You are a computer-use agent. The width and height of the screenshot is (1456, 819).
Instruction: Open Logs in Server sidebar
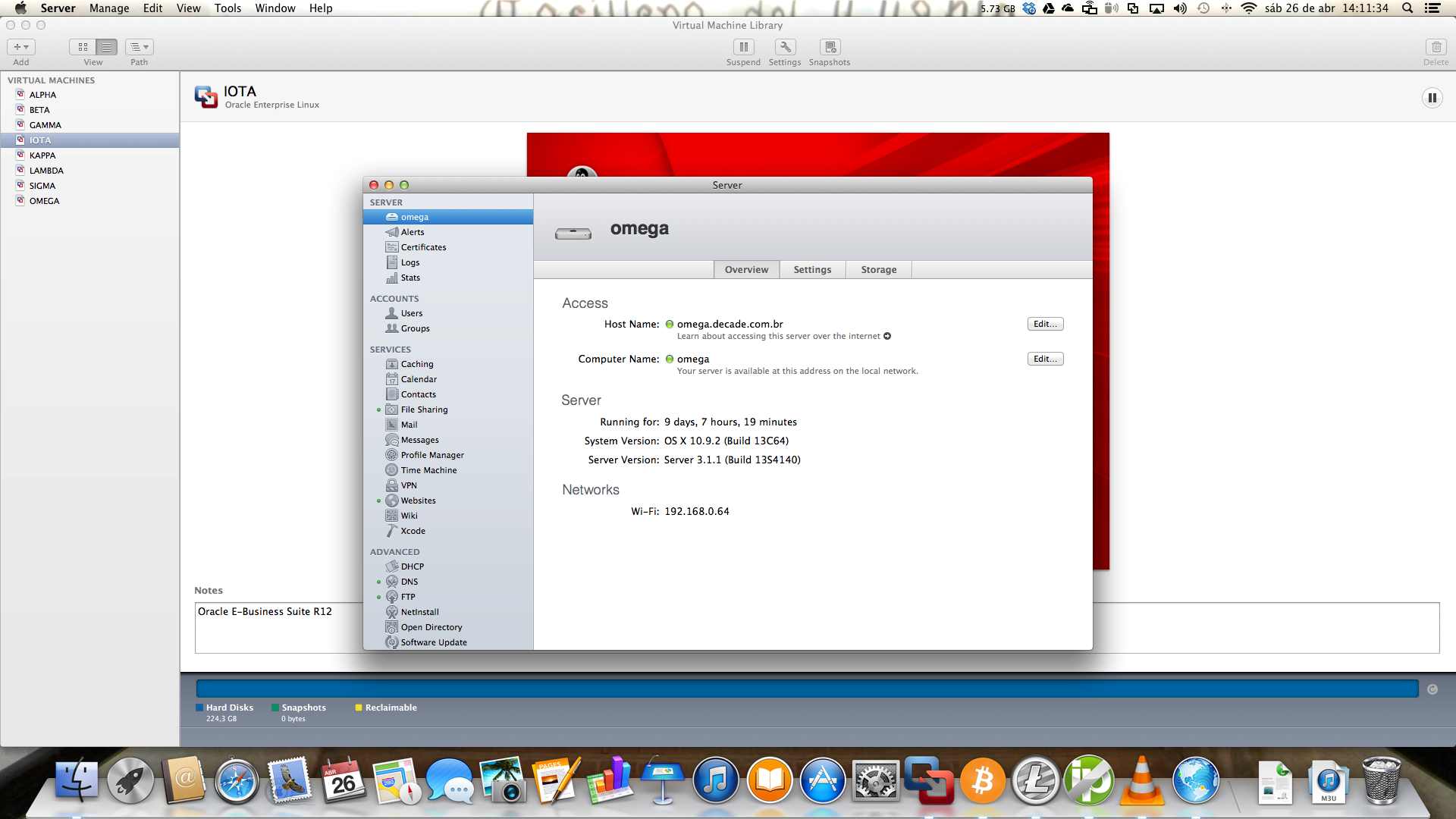(x=447, y=262)
